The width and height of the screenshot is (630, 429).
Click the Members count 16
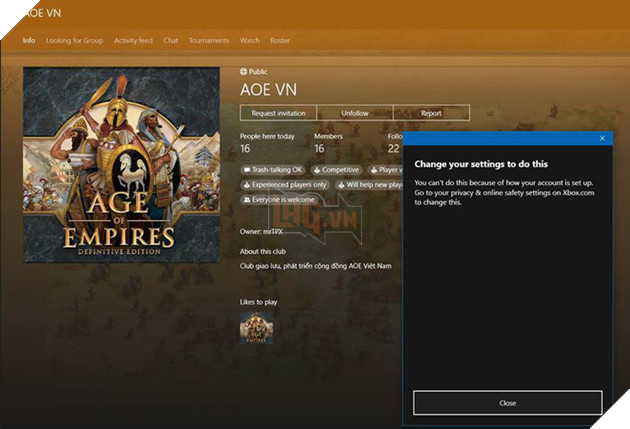point(319,149)
